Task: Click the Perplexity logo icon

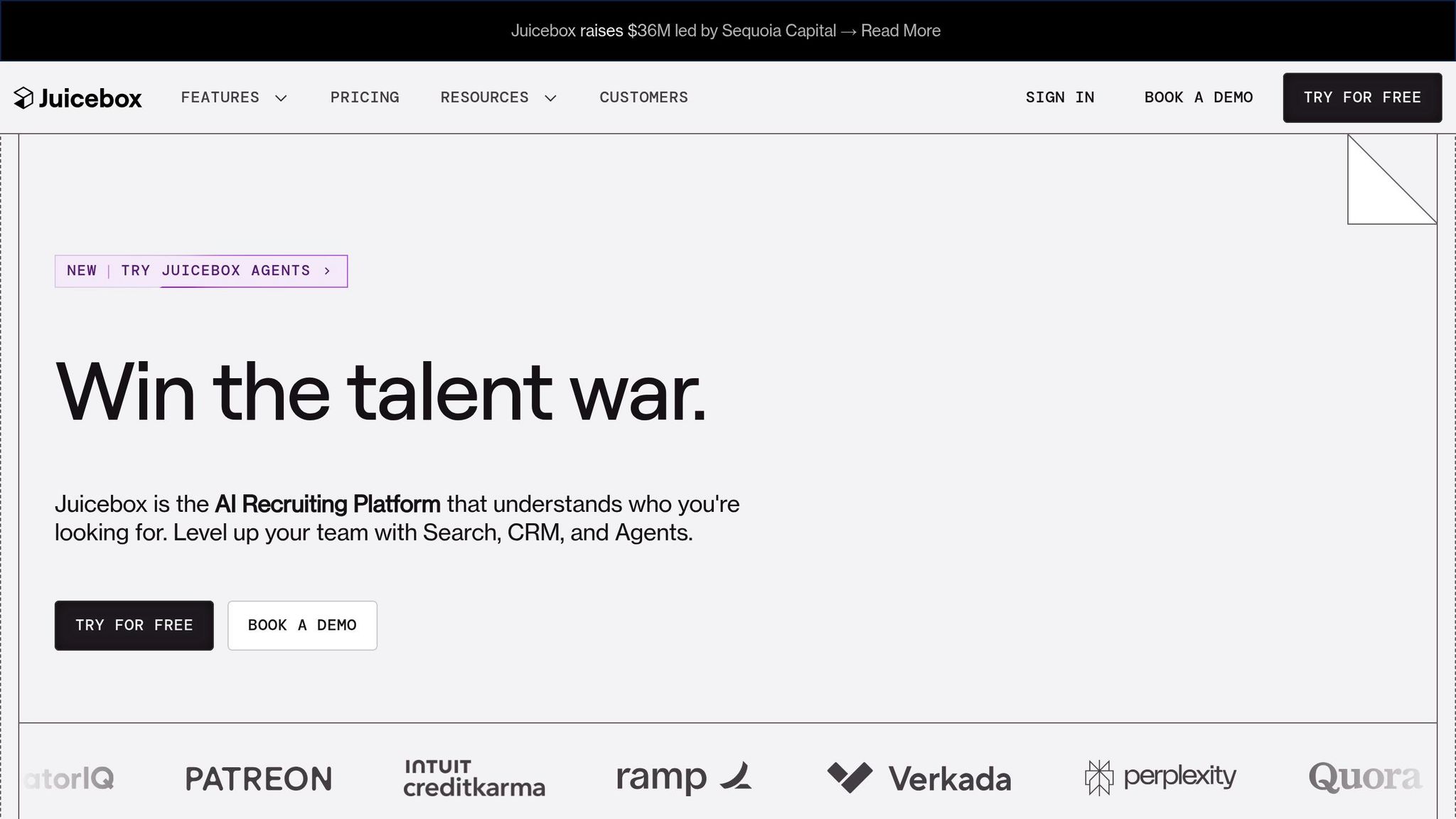Action: pyautogui.click(x=1098, y=777)
